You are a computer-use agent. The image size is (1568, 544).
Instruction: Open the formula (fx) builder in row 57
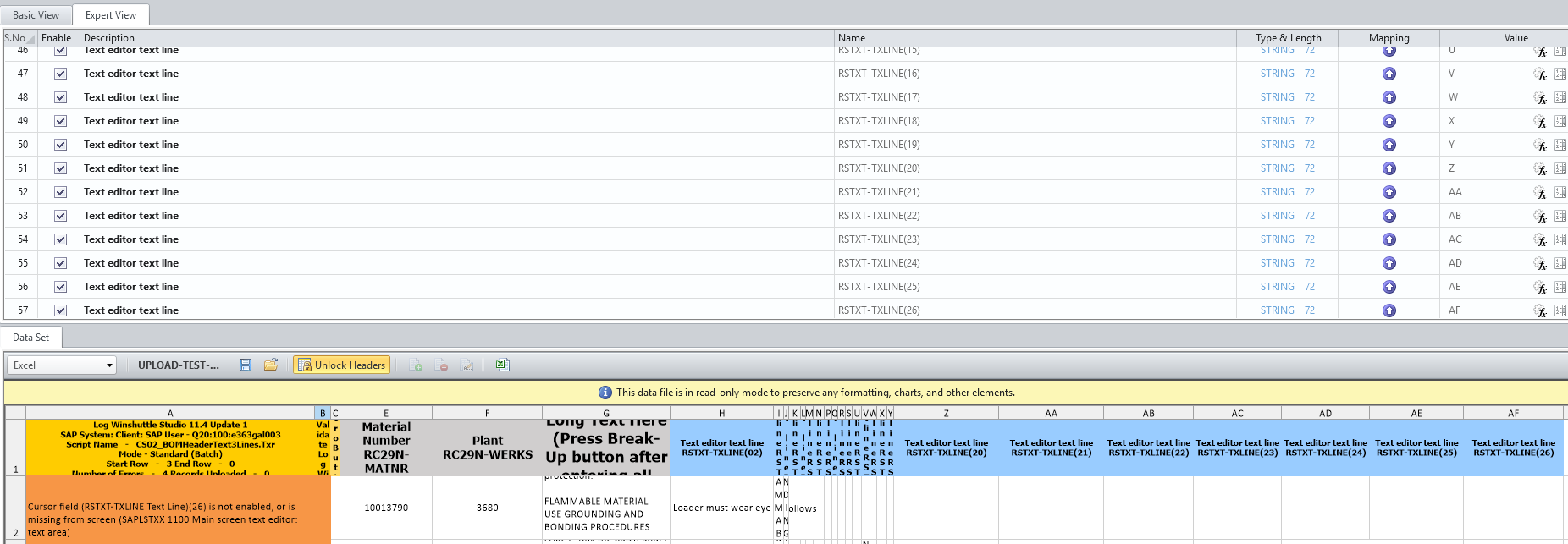(x=1540, y=310)
